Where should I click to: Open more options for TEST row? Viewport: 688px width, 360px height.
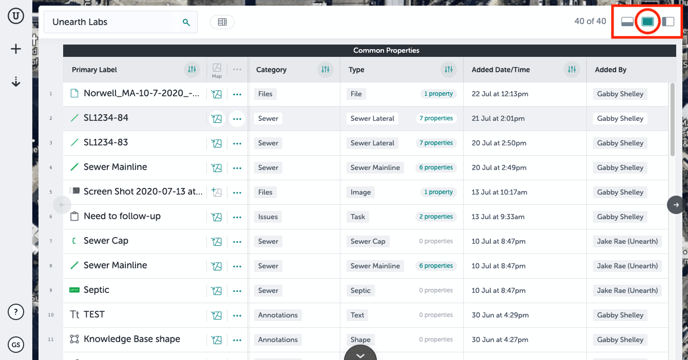click(237, 316)
